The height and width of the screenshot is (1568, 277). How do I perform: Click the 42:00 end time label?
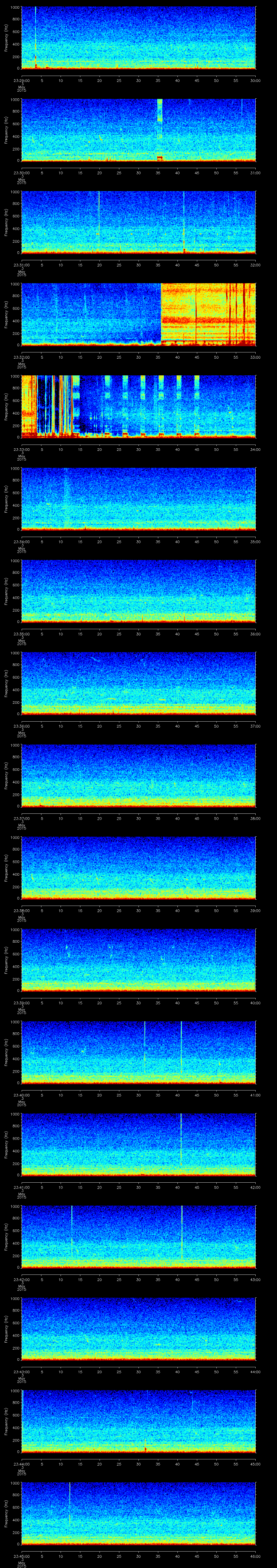256,1187
